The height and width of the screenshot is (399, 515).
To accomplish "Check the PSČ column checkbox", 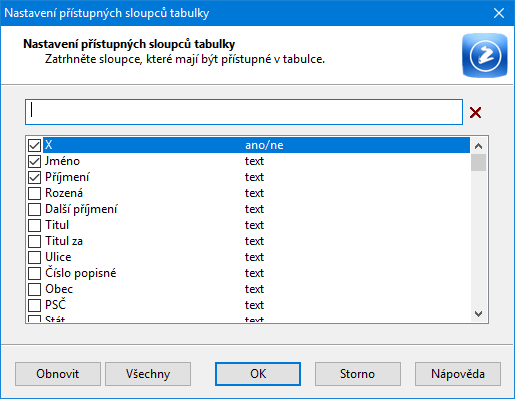I will tap(34, 305).
